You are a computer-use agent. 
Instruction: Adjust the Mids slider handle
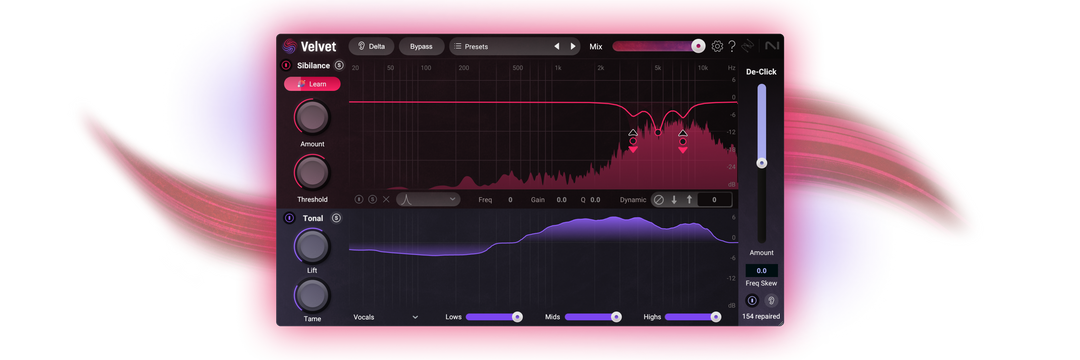(x=616, y=317)
